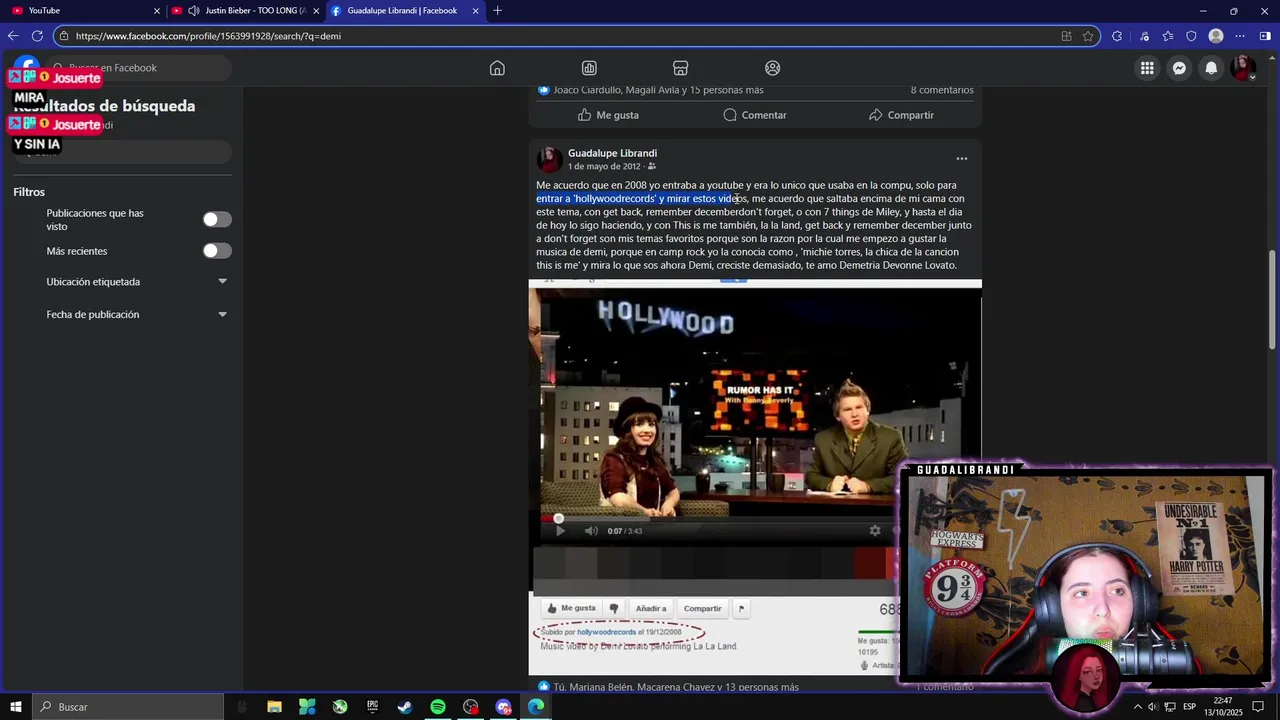Screen dimensions: 1280x720
Task: Open the Messenger chats icon
Action: (x=1179, y=68)
